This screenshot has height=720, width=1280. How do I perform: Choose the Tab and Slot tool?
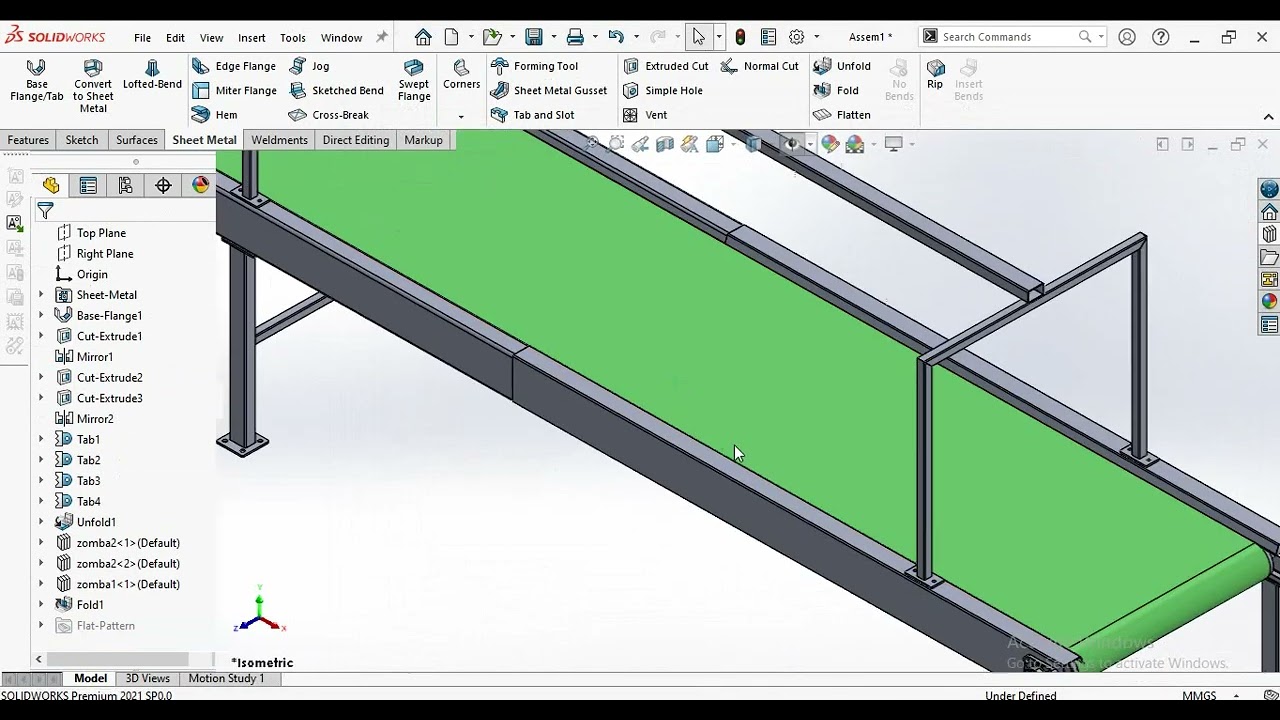[533, 115]
